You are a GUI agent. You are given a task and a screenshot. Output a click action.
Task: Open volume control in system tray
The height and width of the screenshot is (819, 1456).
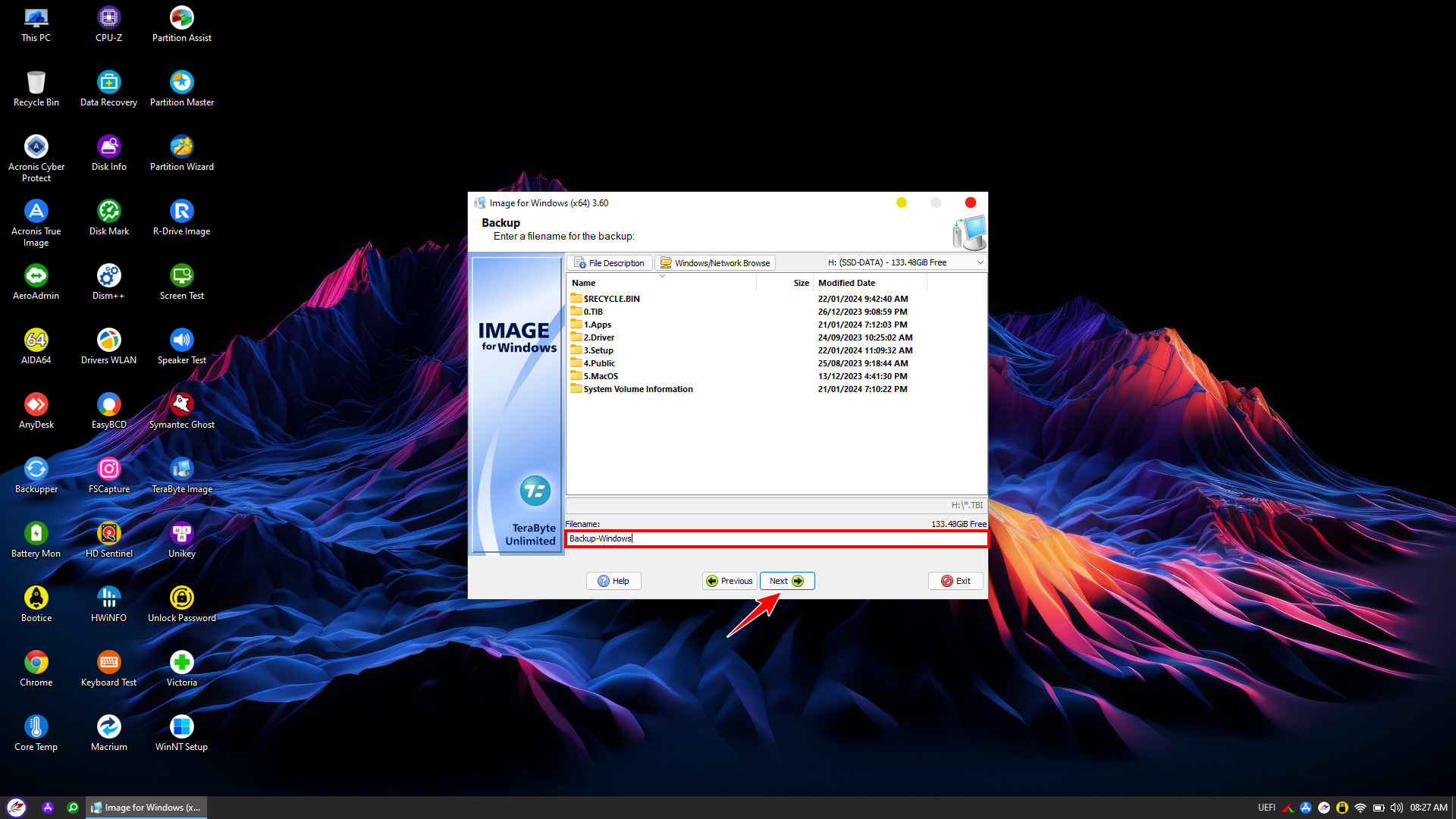(x=1397, y=807)
